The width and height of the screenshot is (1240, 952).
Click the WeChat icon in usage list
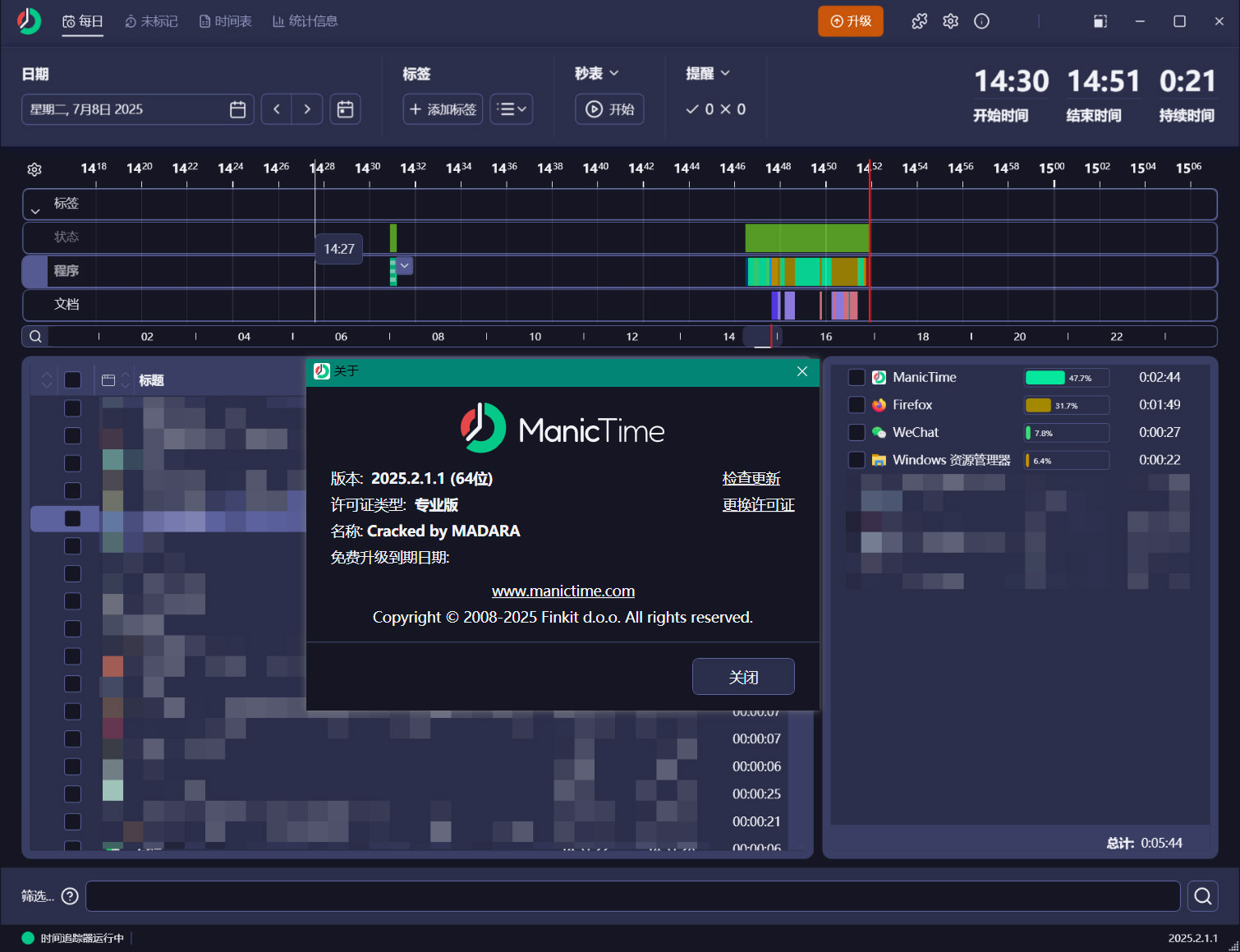coord(879,432)
